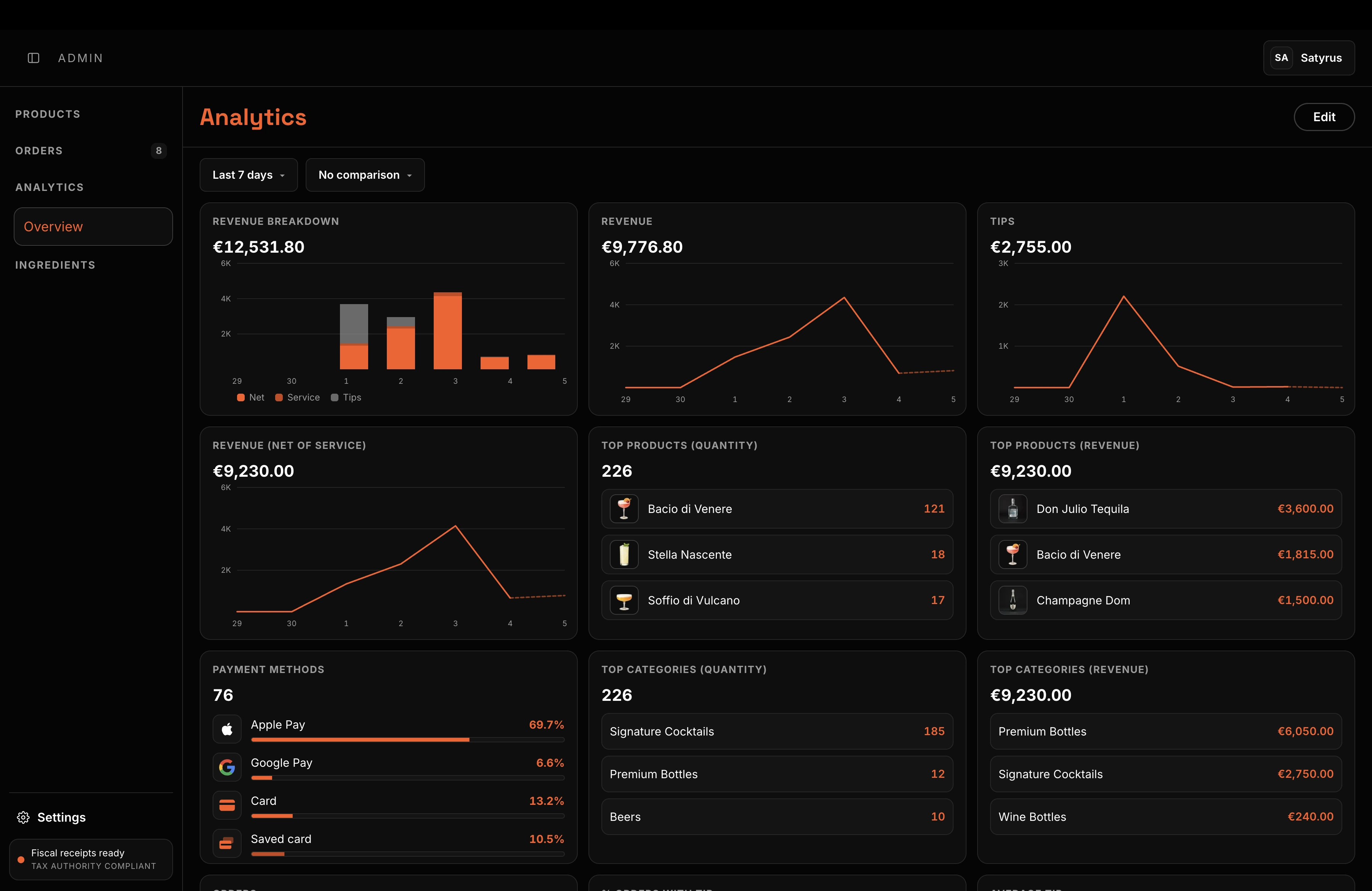Toggle the Tips legend series
The height and width of the screenshot is (891, 1372).
pos(346,397)
